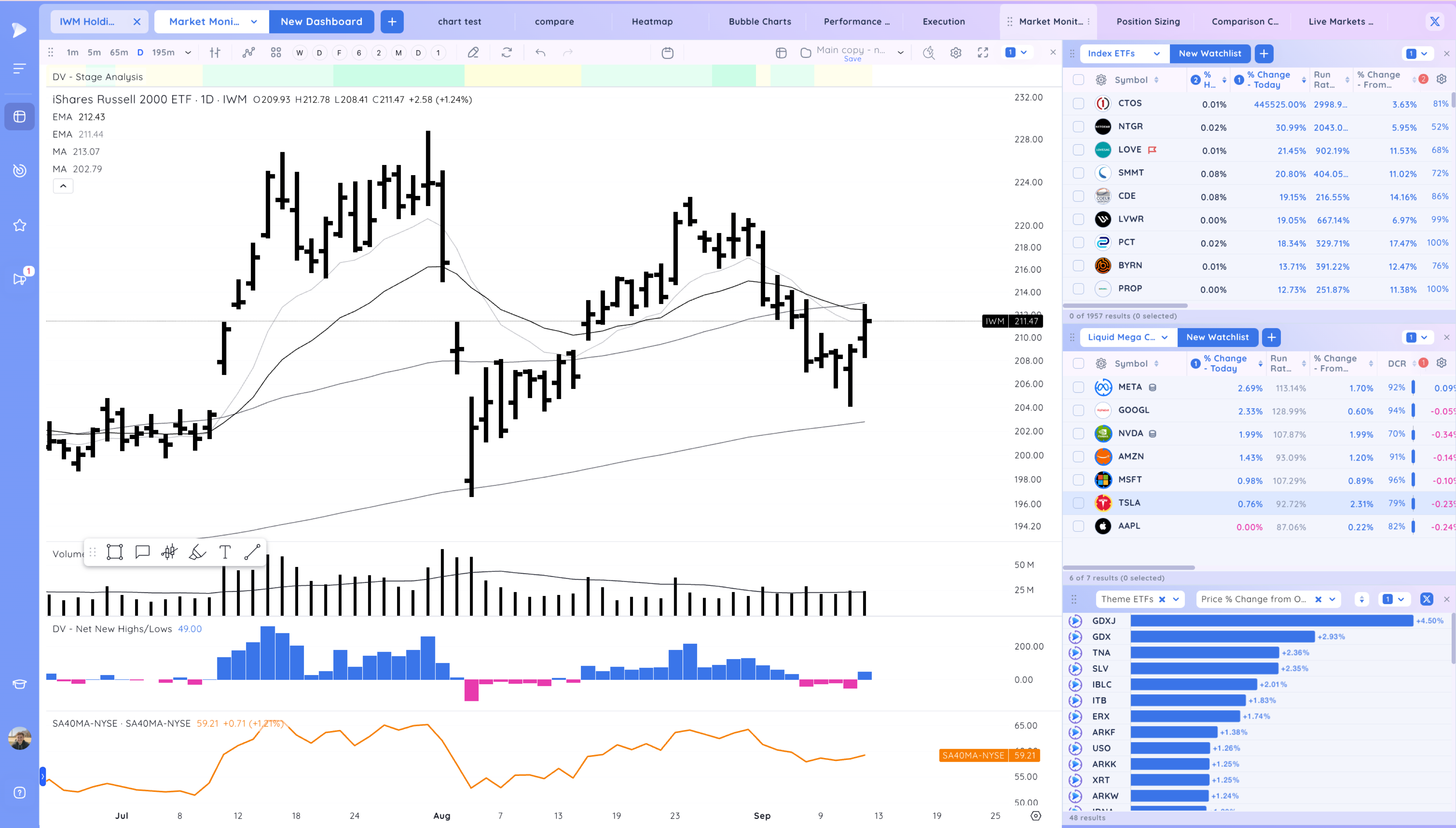The width and height of the screenshot is (1456, 828).
Task: Switch to the Heatmap tab
Action: tap(652, 21)
